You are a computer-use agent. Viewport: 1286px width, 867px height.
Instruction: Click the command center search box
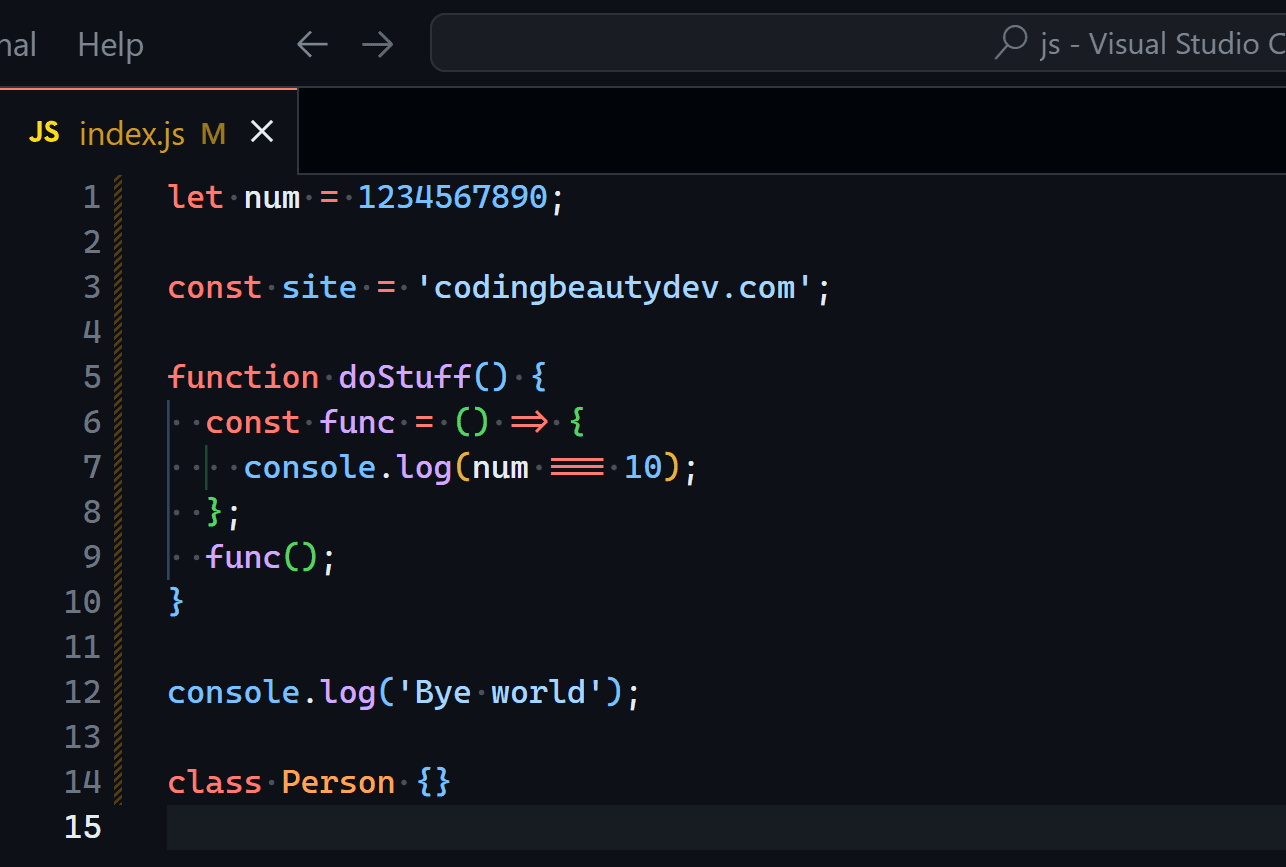(858, 43)
